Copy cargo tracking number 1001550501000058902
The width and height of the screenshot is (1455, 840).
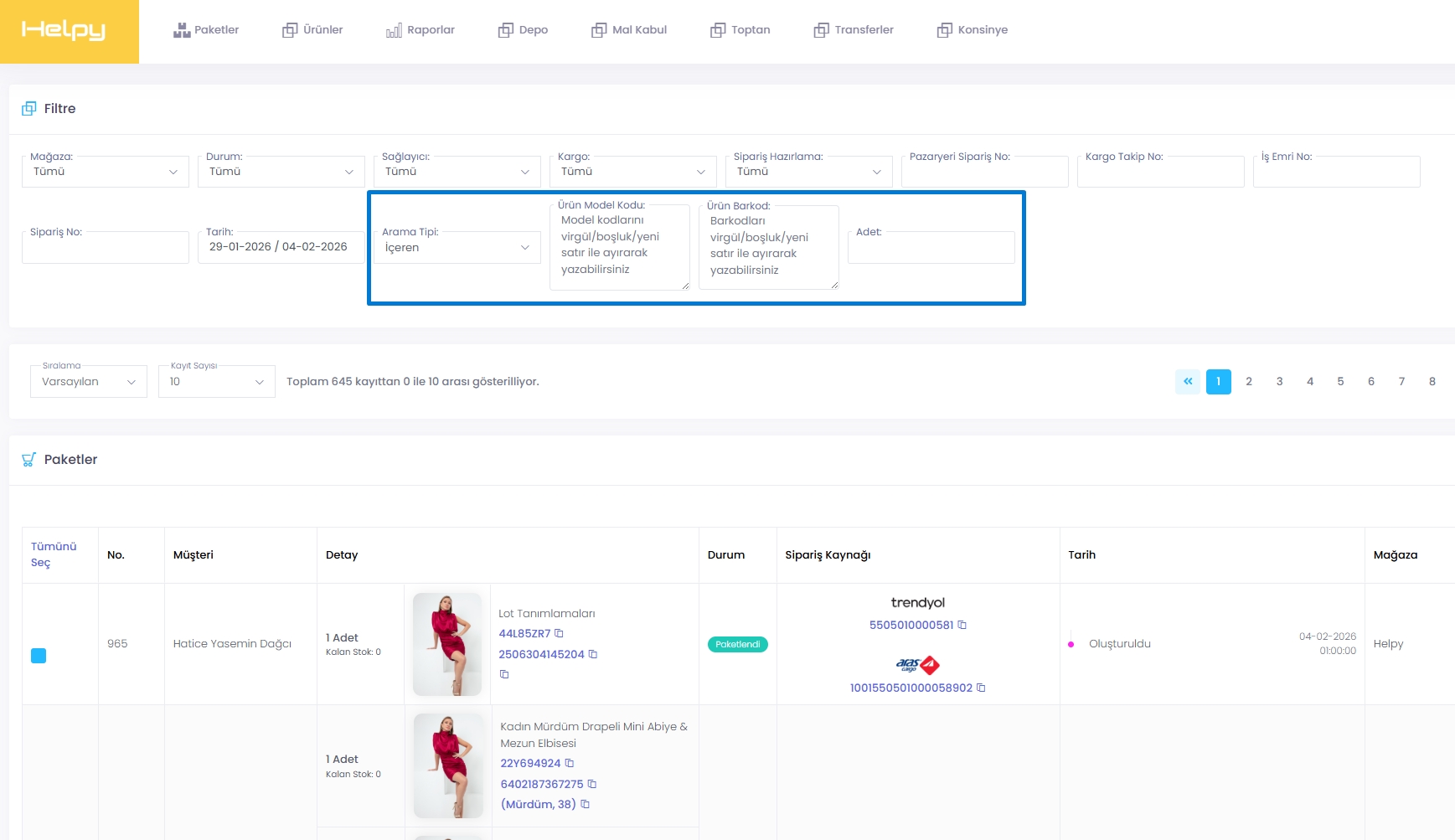pos(981,688)
